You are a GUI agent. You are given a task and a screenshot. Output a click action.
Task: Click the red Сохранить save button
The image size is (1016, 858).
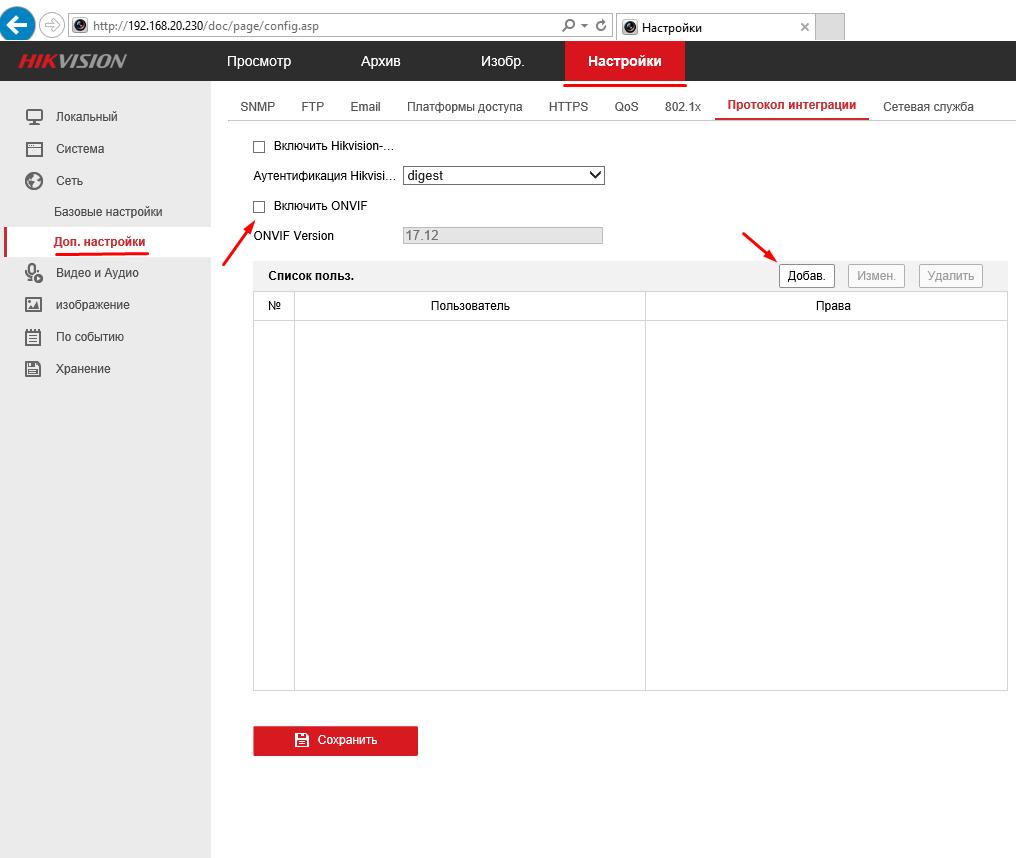point(335,740)
